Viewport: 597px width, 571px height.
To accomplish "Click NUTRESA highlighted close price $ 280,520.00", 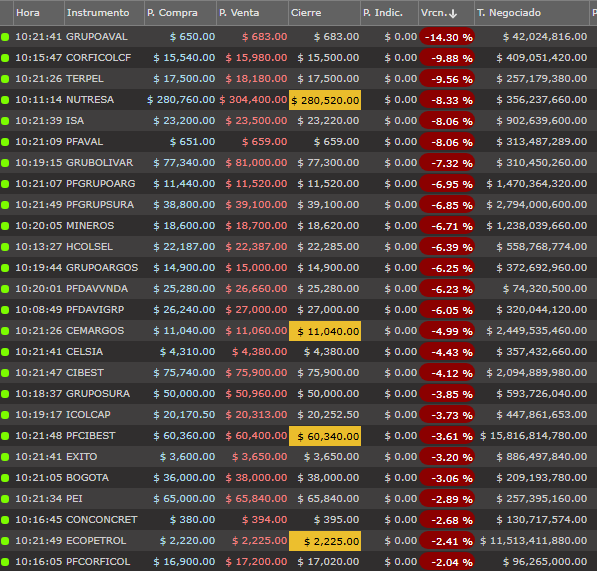I will [x=325, y=100].
